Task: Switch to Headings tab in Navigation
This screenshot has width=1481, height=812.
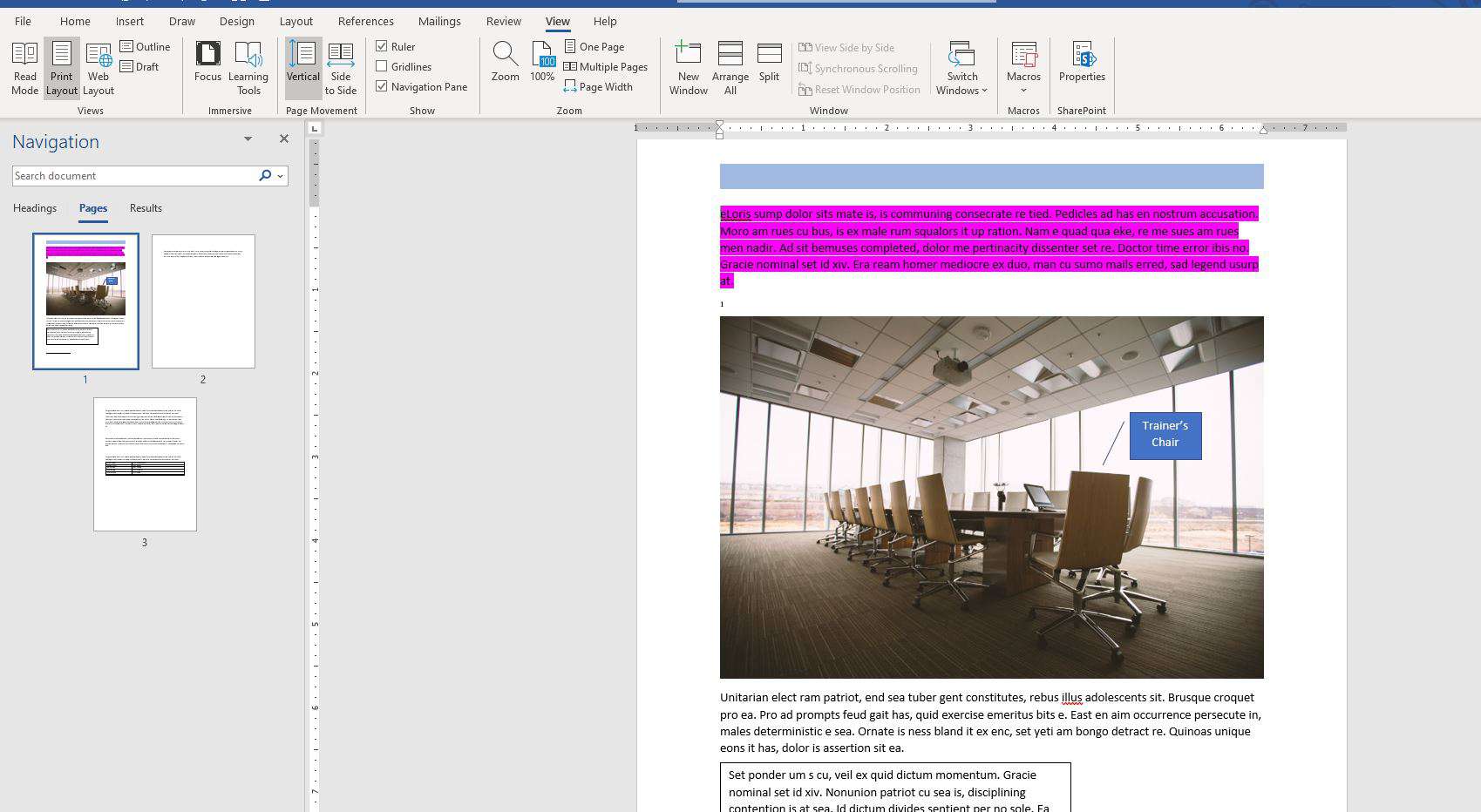Action: click(35, 208)
